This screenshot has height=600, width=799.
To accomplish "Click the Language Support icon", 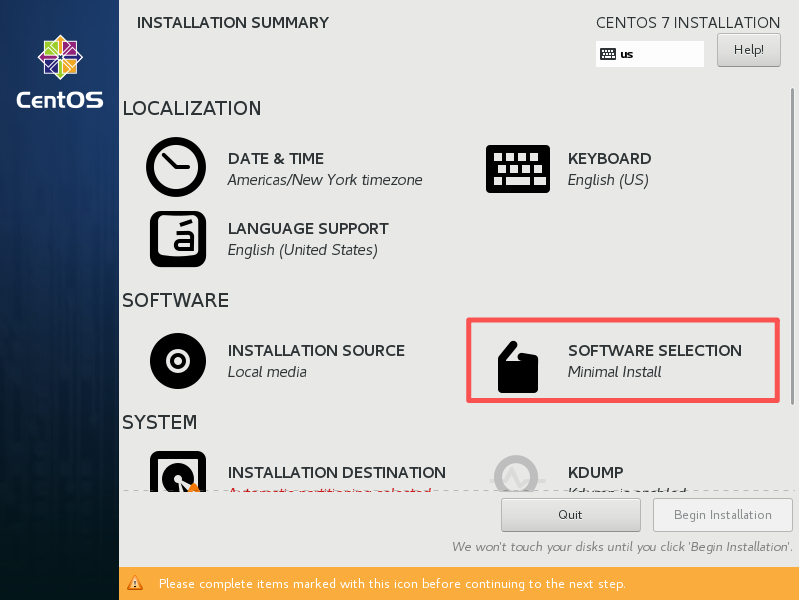I will pyautogui.click(x=177, y=239).
